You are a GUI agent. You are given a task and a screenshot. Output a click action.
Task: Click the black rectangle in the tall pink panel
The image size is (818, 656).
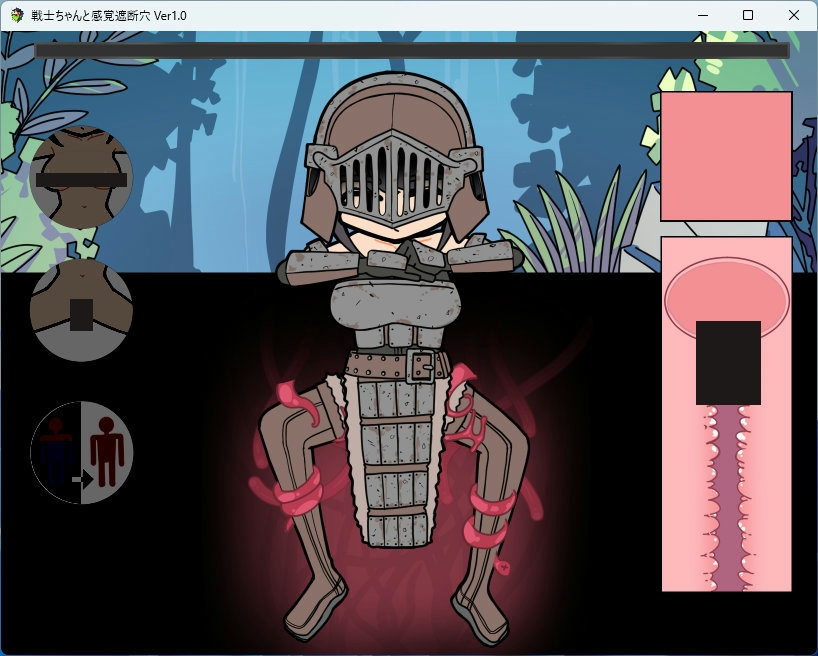(728, 362)
